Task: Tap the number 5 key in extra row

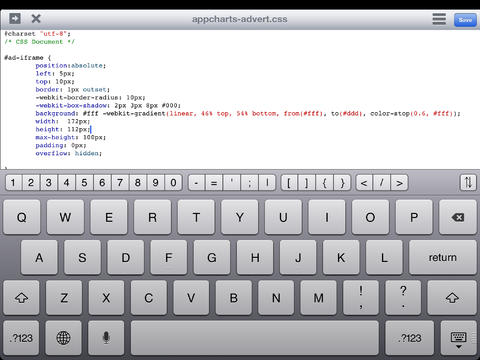Action: tap(84, 183)
